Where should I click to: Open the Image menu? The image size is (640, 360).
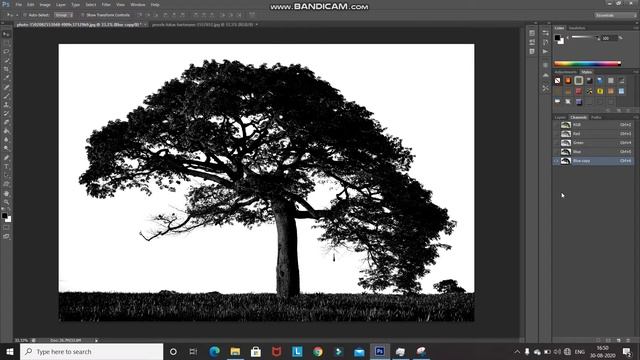click(x=45, y=5)
